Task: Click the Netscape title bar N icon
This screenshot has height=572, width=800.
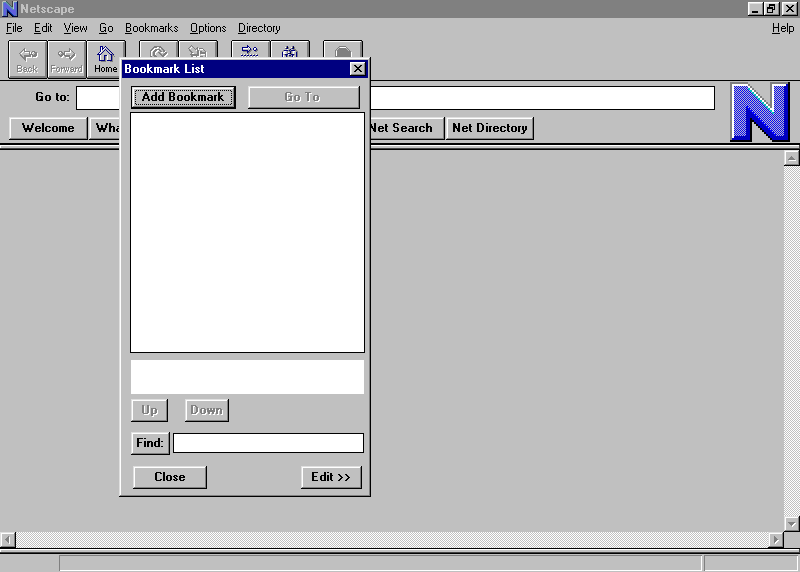Action: 10,9
